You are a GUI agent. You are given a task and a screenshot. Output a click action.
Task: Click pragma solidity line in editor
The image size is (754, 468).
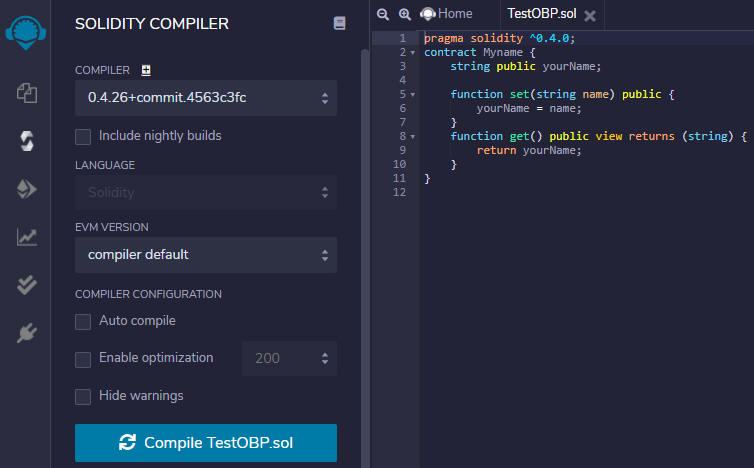[x=499, y=38]
